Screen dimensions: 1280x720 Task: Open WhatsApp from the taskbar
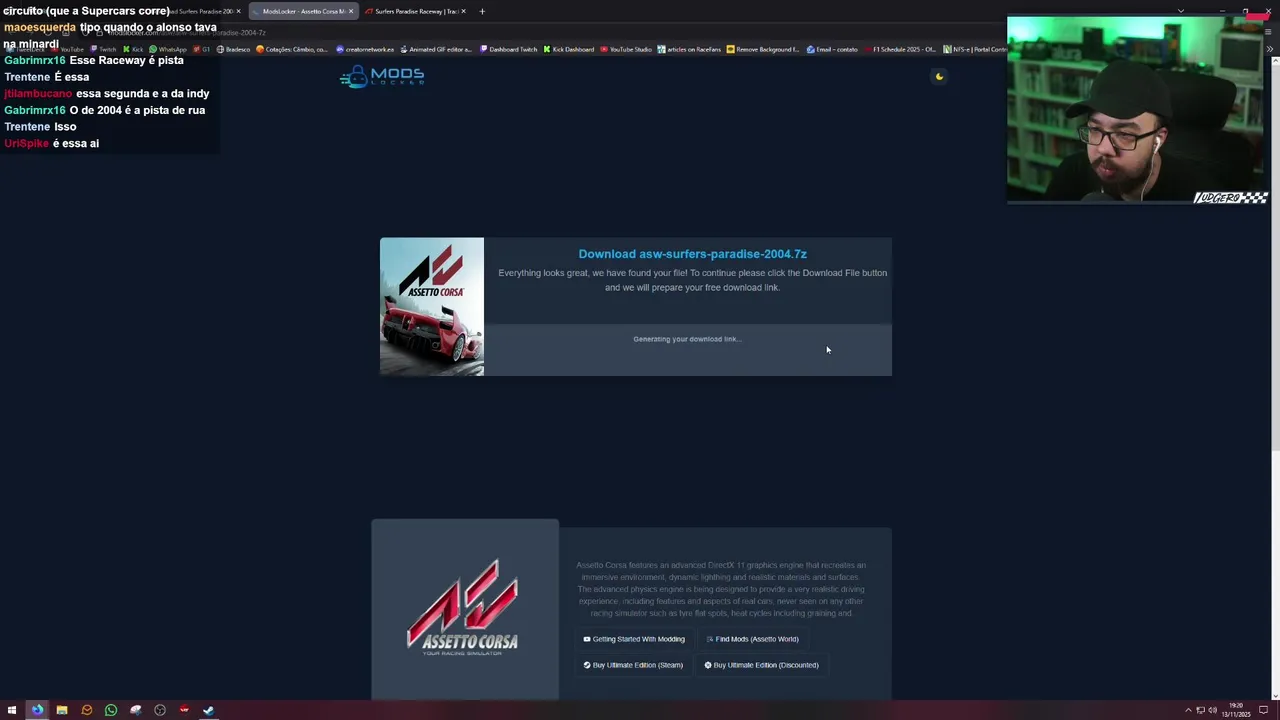[x=111, y=710]
